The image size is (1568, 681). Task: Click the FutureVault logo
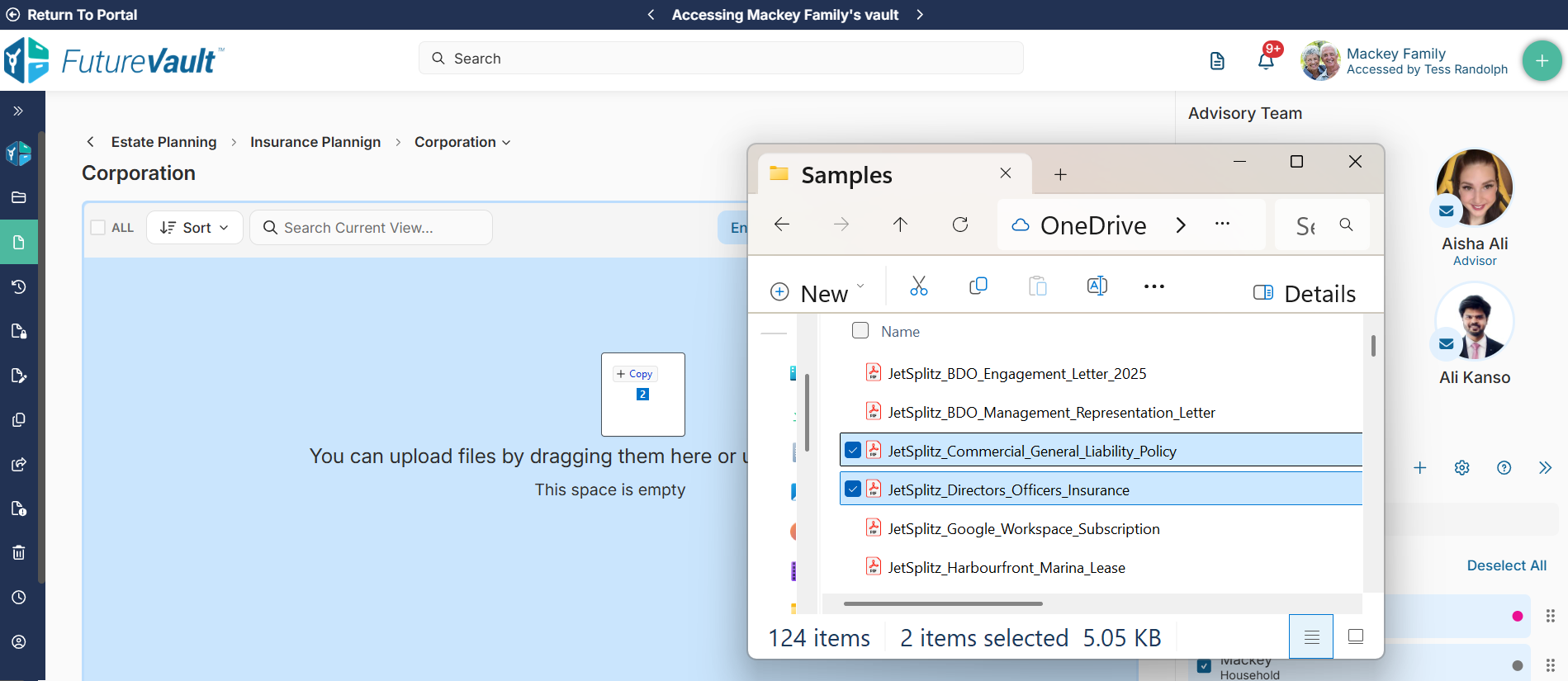113,60
